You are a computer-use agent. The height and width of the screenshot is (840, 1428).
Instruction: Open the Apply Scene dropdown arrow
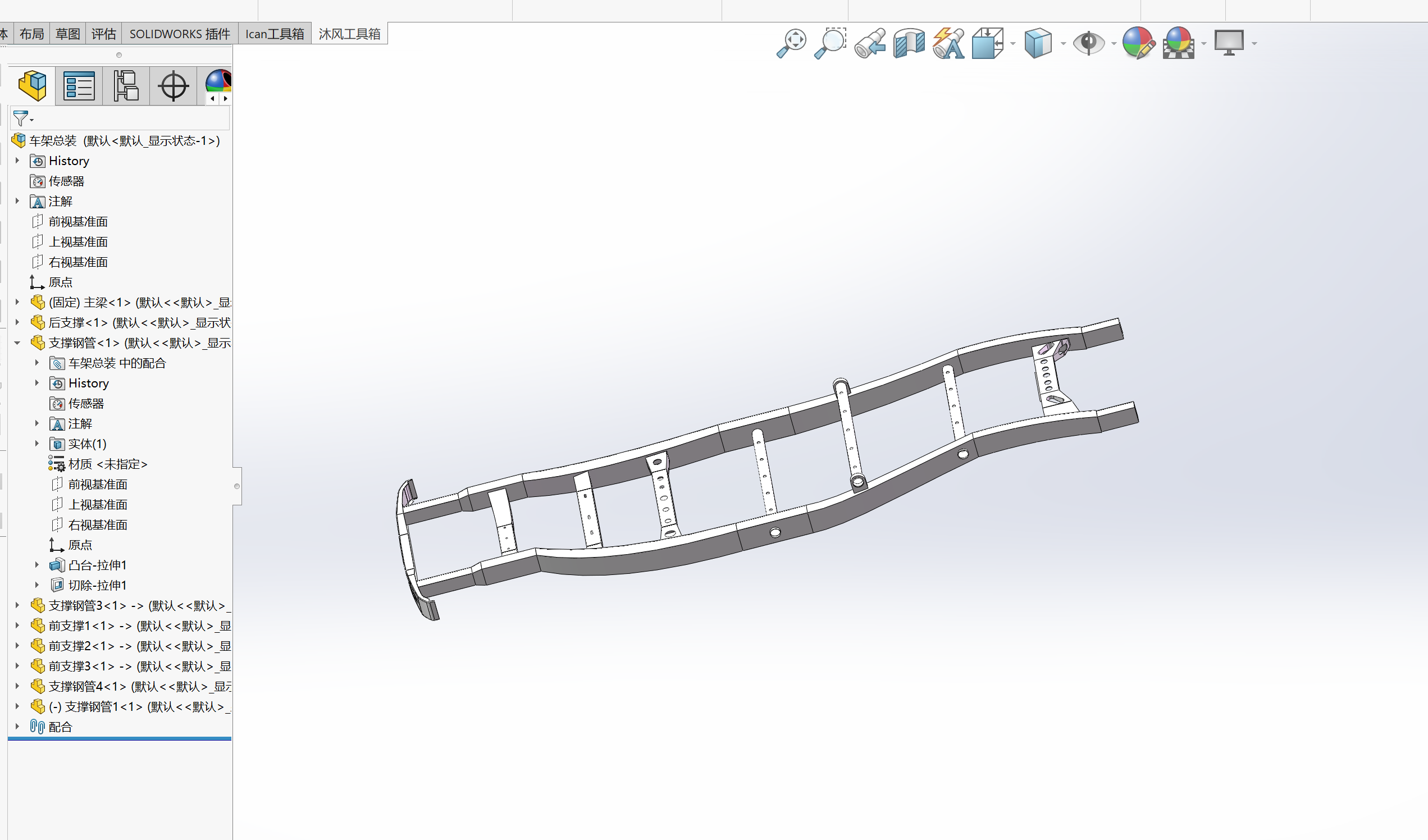(x=1203, y=44)
